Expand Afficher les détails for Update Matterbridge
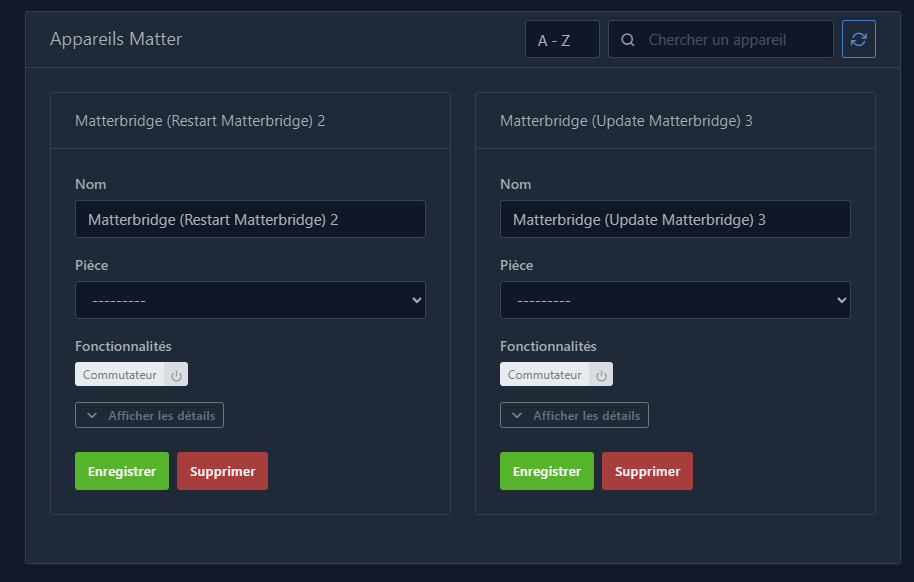The image size is (914, 582). click(574, 415)
